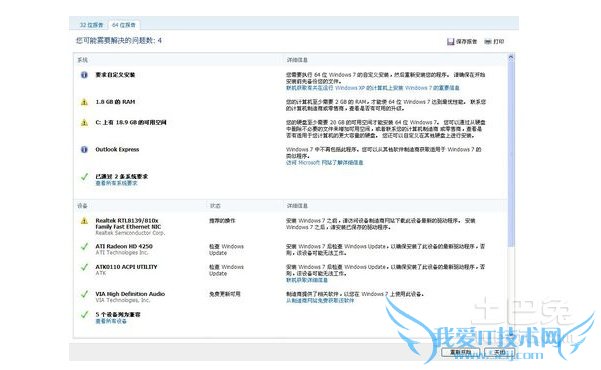Click the ATI Technologies Inc. vendor text
Viewport: 601px width, 370px height.
pos(122,253)
